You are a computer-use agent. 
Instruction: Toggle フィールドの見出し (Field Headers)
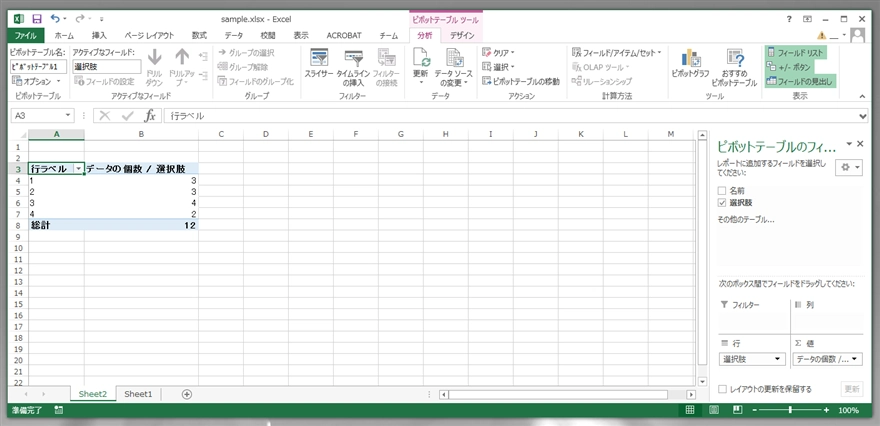799,81
